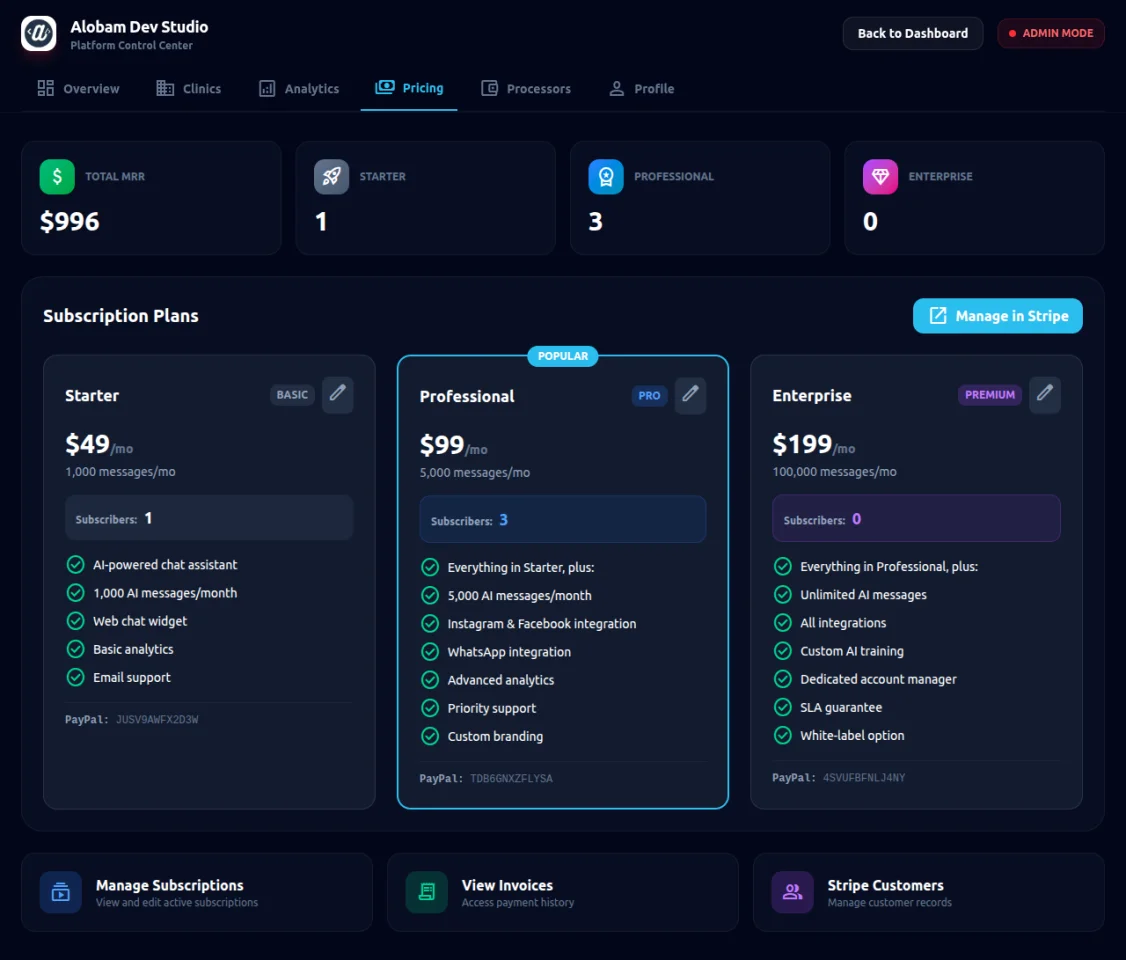Click check icon beside Email support

coord(75,677)
